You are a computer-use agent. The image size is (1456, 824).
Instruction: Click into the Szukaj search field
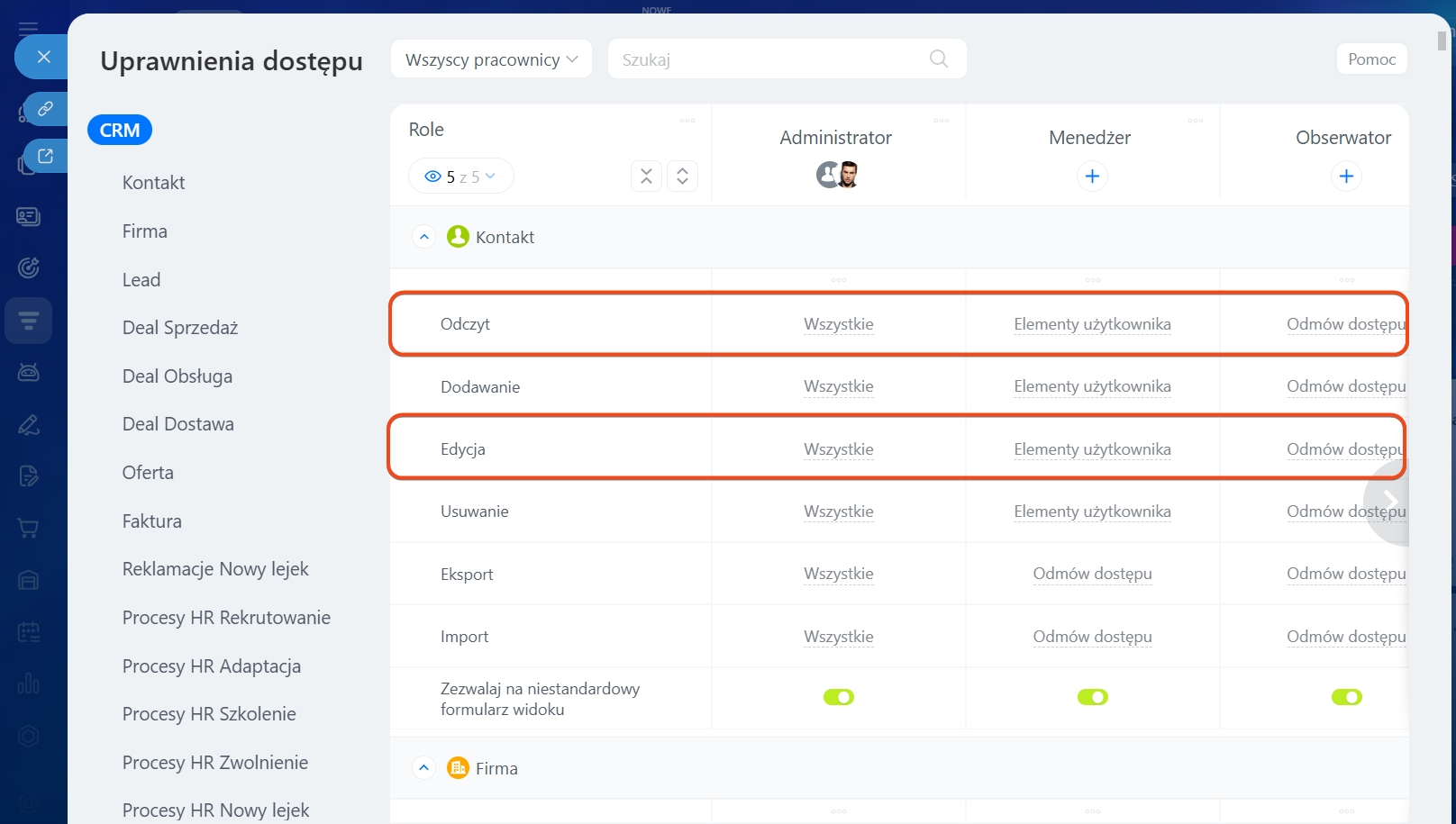click(766, 59)
